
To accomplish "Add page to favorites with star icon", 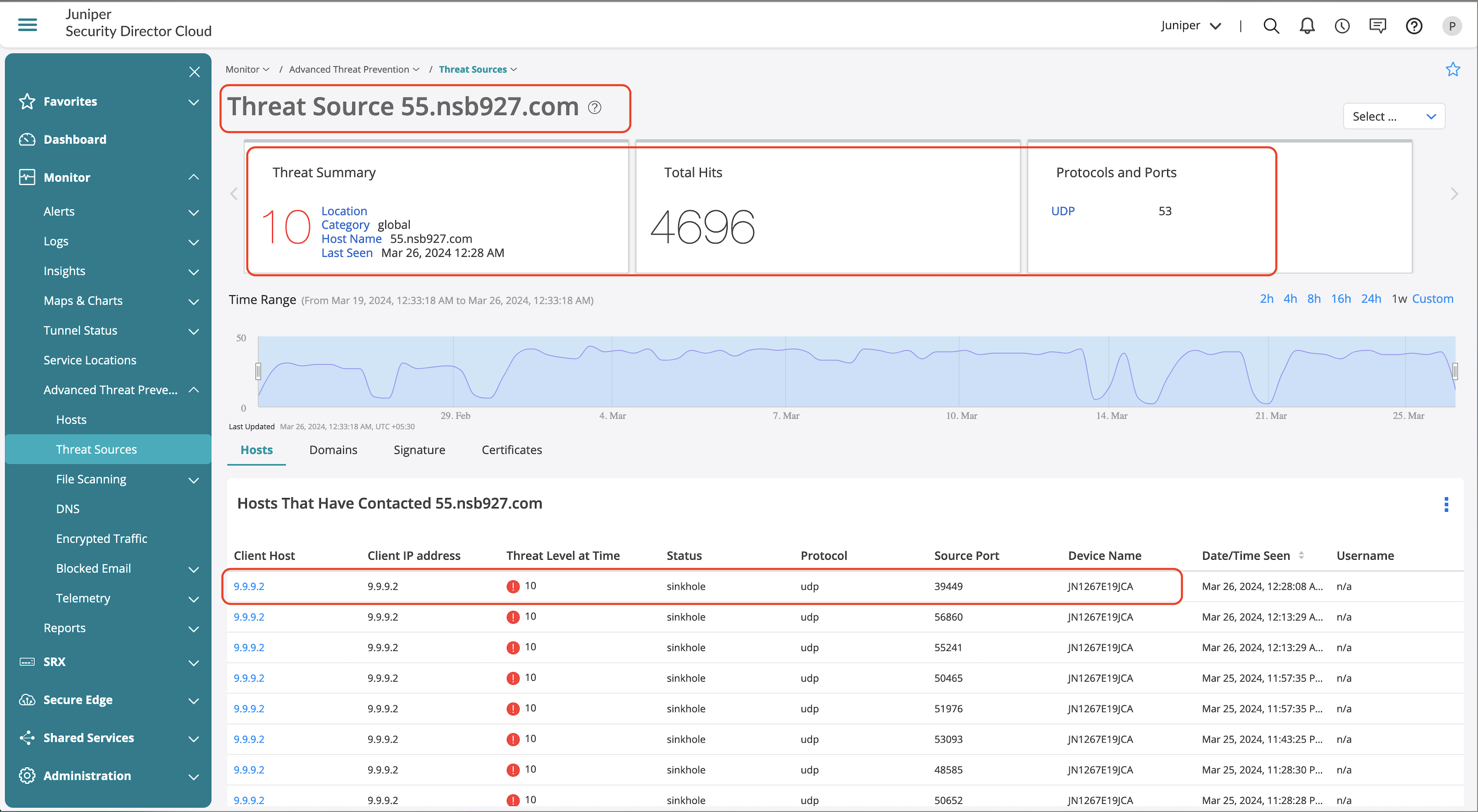I will [x=1452, y=70].
